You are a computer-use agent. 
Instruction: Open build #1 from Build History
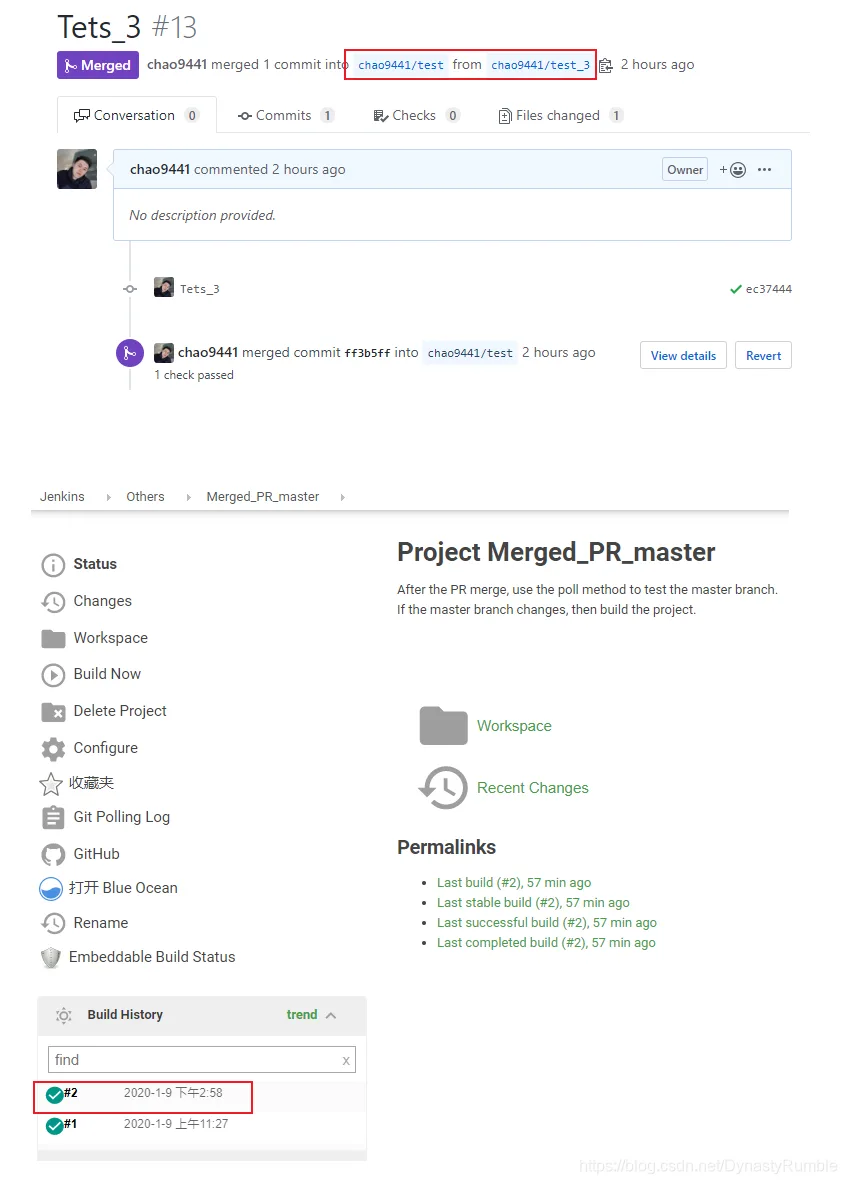(71, 1124)
